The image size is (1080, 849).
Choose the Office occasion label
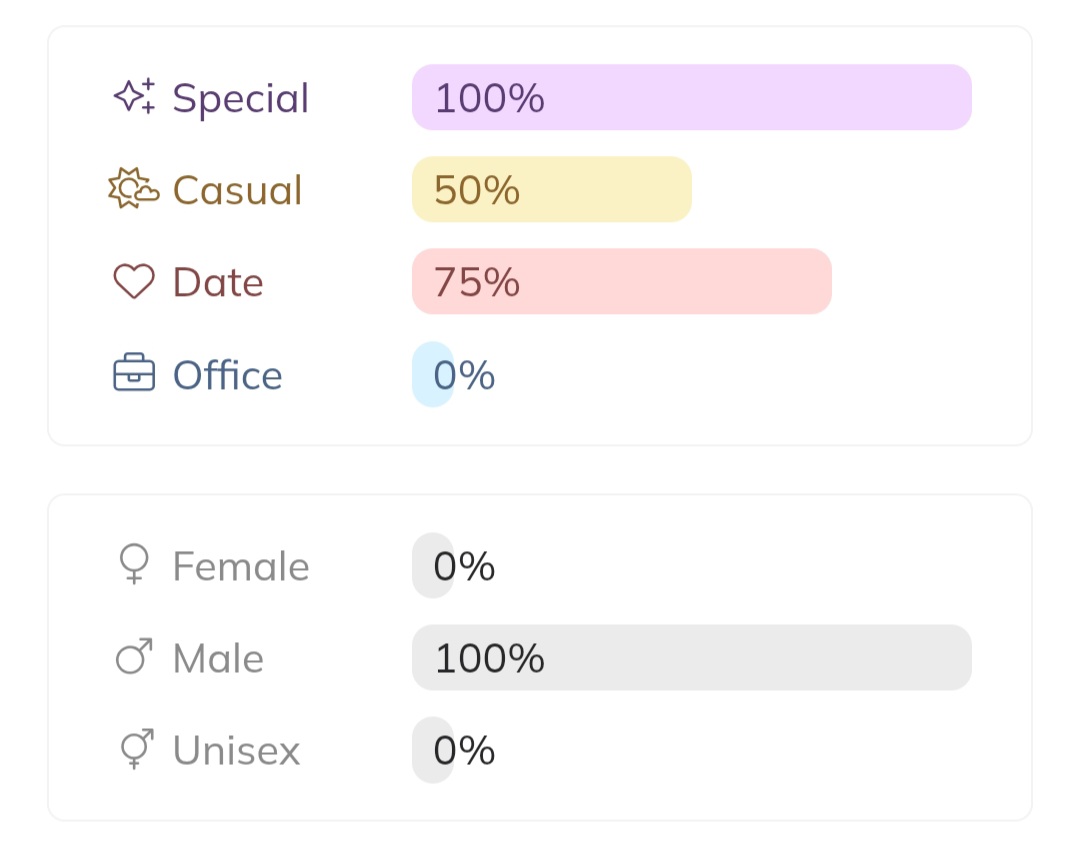[x=227, y=375]
